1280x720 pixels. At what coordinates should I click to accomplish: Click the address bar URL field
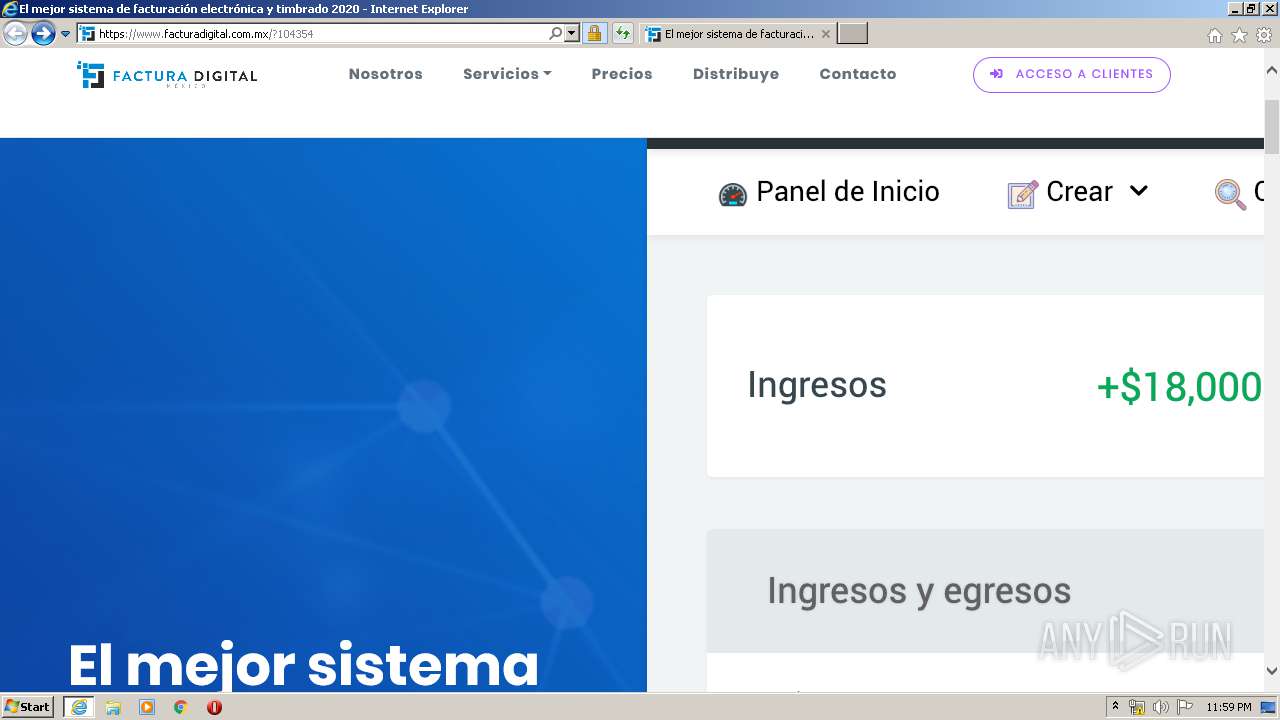pyautogui.click(x=320, y=34)
